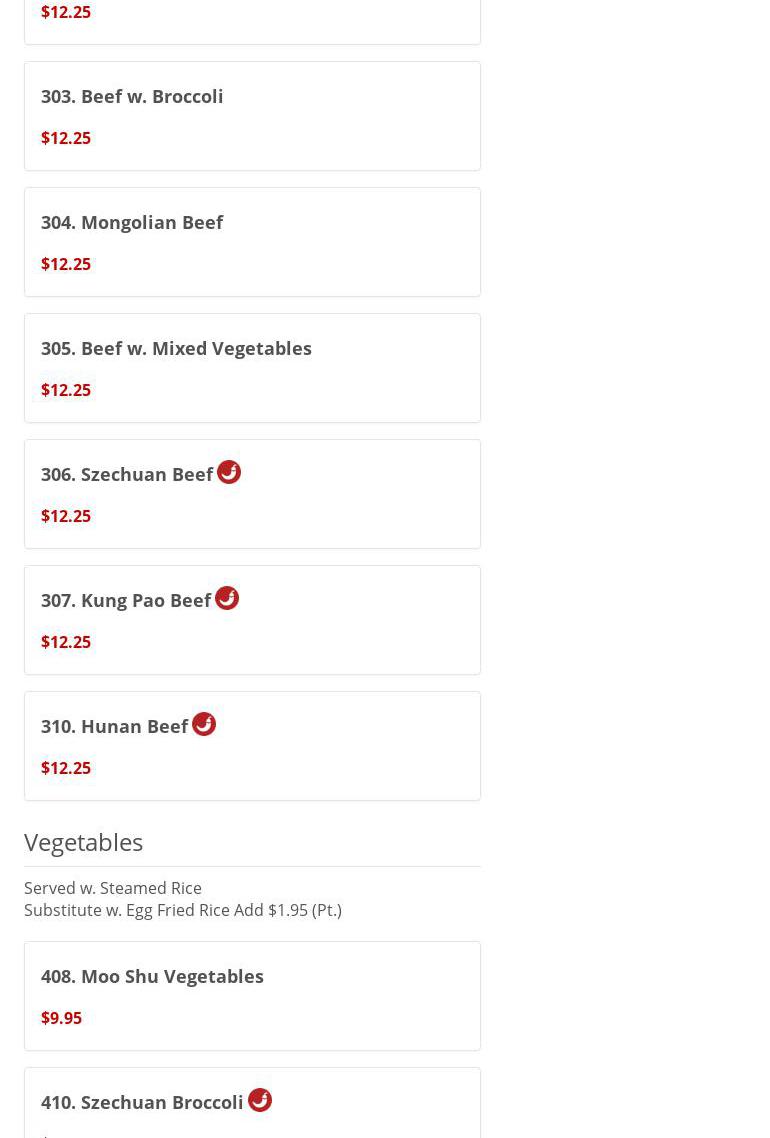Viewport: 770px width, 1138px height.
Task: Click the Substitute w. Egg Fried Rice note
Action: [183, 910]
